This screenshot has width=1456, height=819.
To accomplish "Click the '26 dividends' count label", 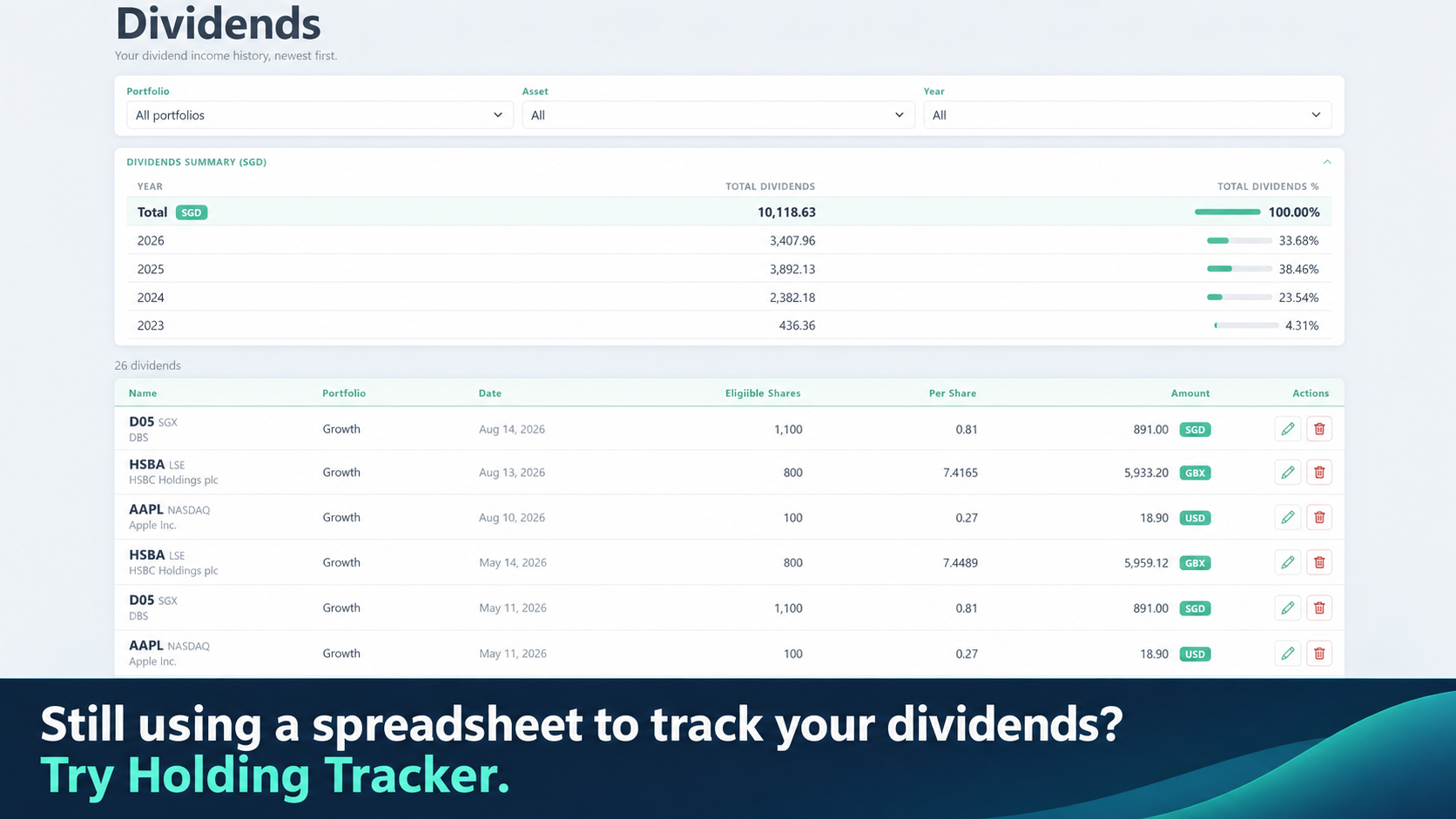I will [x=148, y=366].
